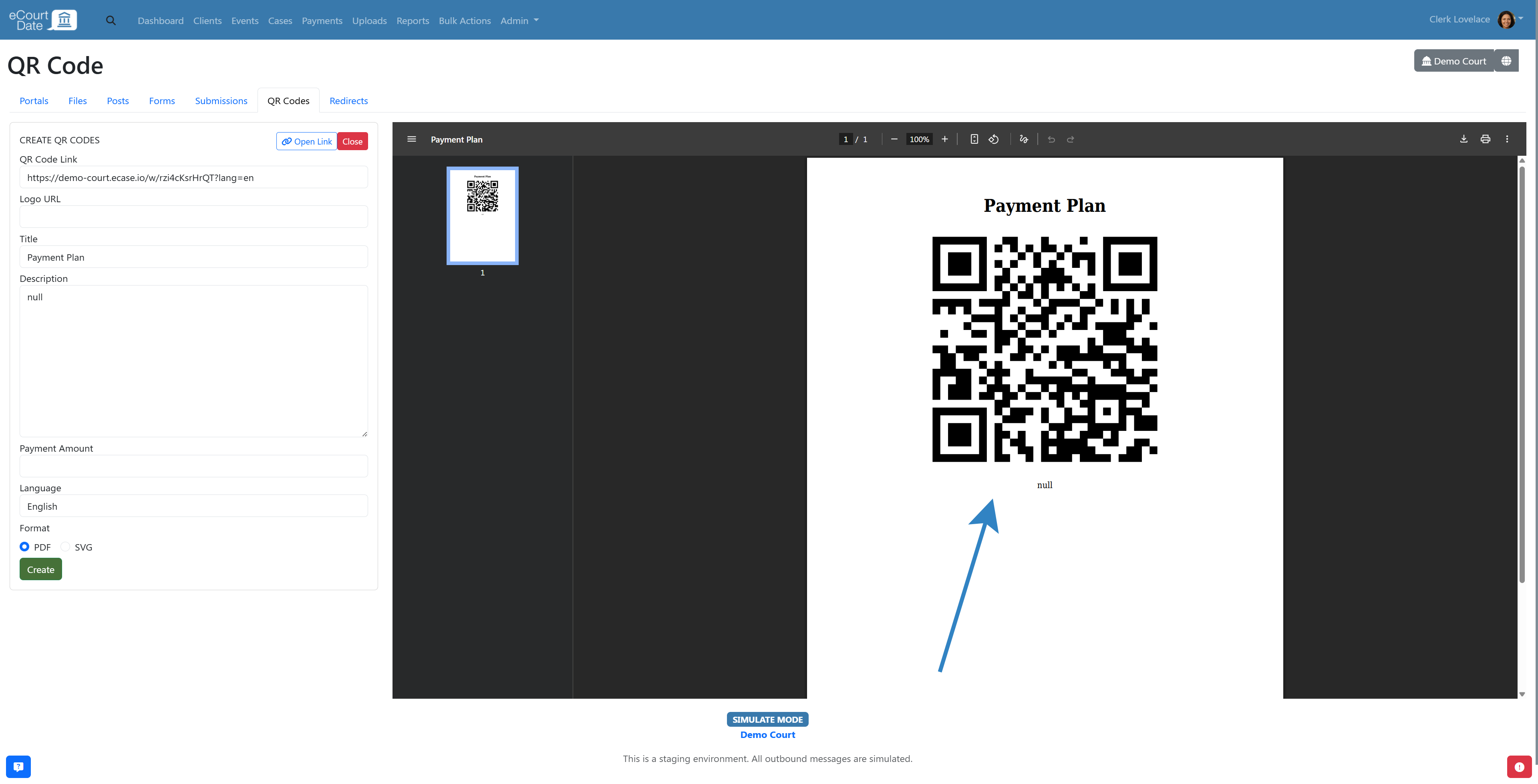Click the globe icon beside Demo Court

(1506, 61)
